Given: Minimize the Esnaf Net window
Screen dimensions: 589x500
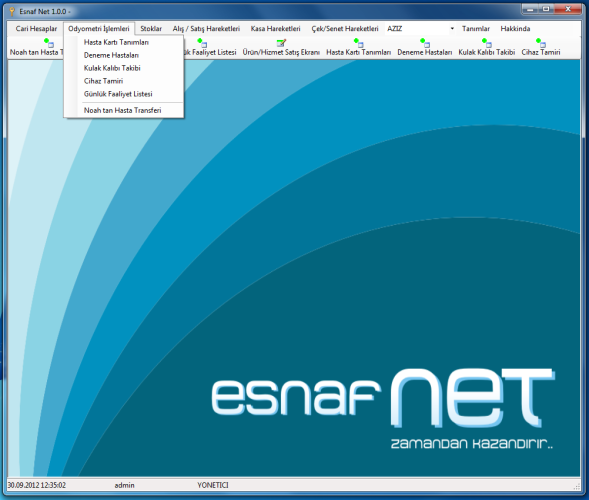Looking at the screenshot, I should tap(530, 9).
